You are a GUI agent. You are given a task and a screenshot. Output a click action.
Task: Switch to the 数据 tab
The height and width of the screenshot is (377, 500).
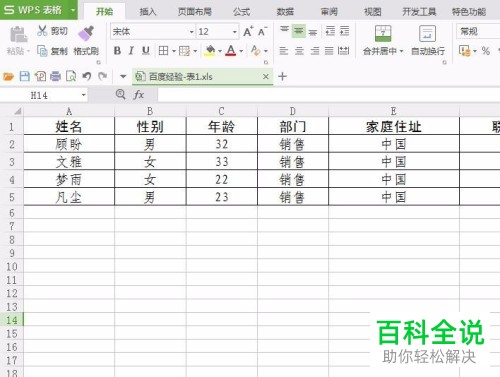tap(285, 12)
